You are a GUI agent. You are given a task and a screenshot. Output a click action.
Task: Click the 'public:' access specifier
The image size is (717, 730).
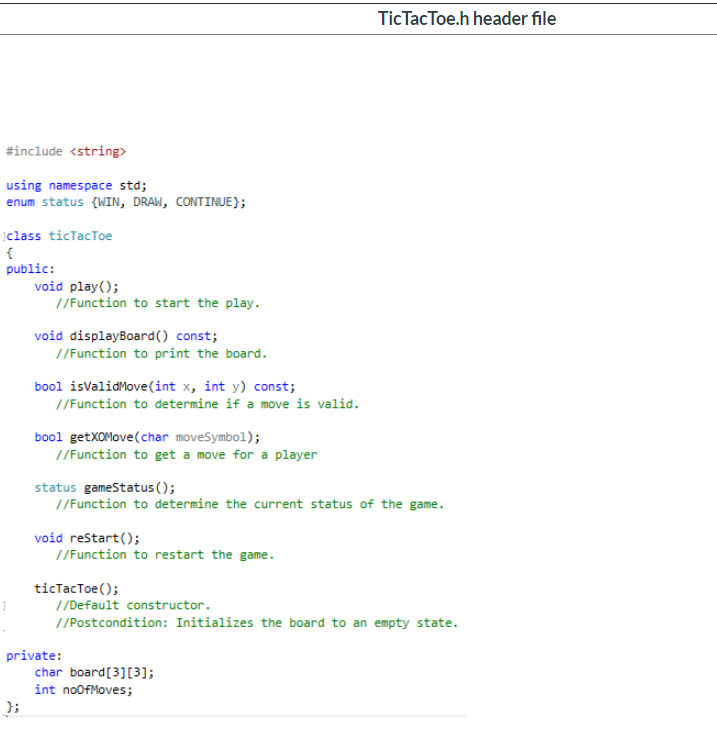(30, 269)
